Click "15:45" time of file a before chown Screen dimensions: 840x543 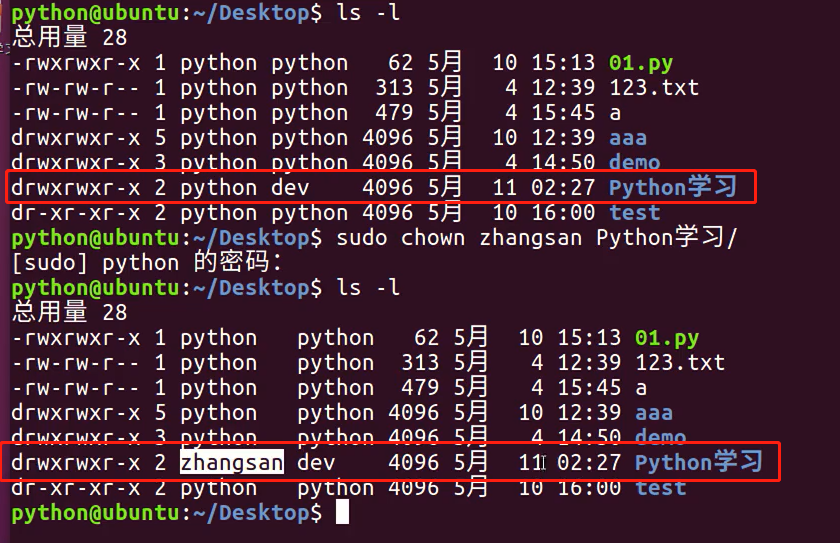point(563,113)
